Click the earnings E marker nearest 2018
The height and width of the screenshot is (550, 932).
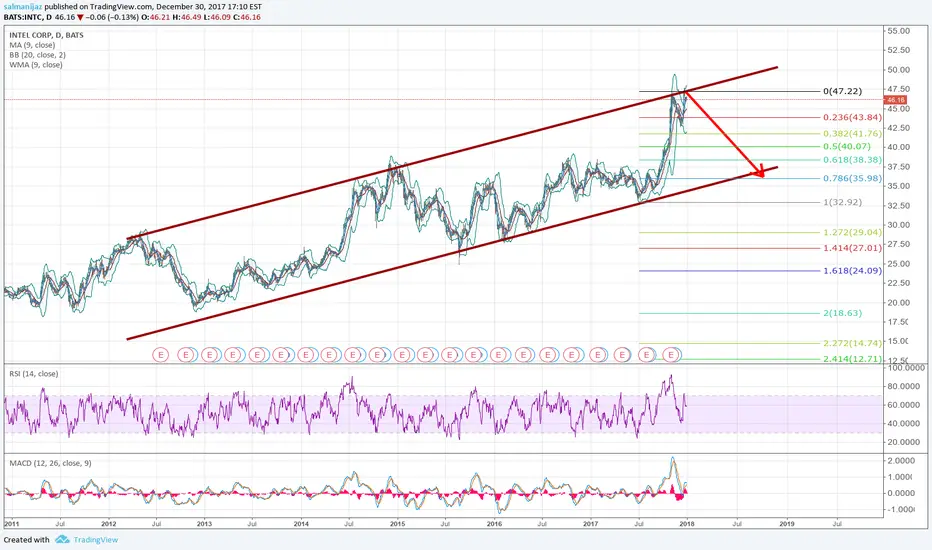[671, 355]
